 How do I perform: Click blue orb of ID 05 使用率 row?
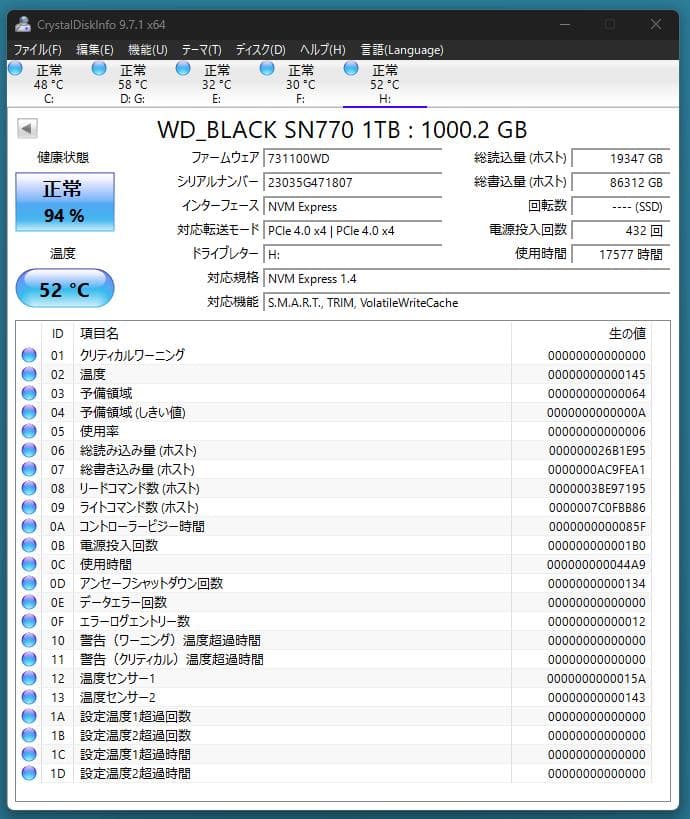[x=29, y=431]
